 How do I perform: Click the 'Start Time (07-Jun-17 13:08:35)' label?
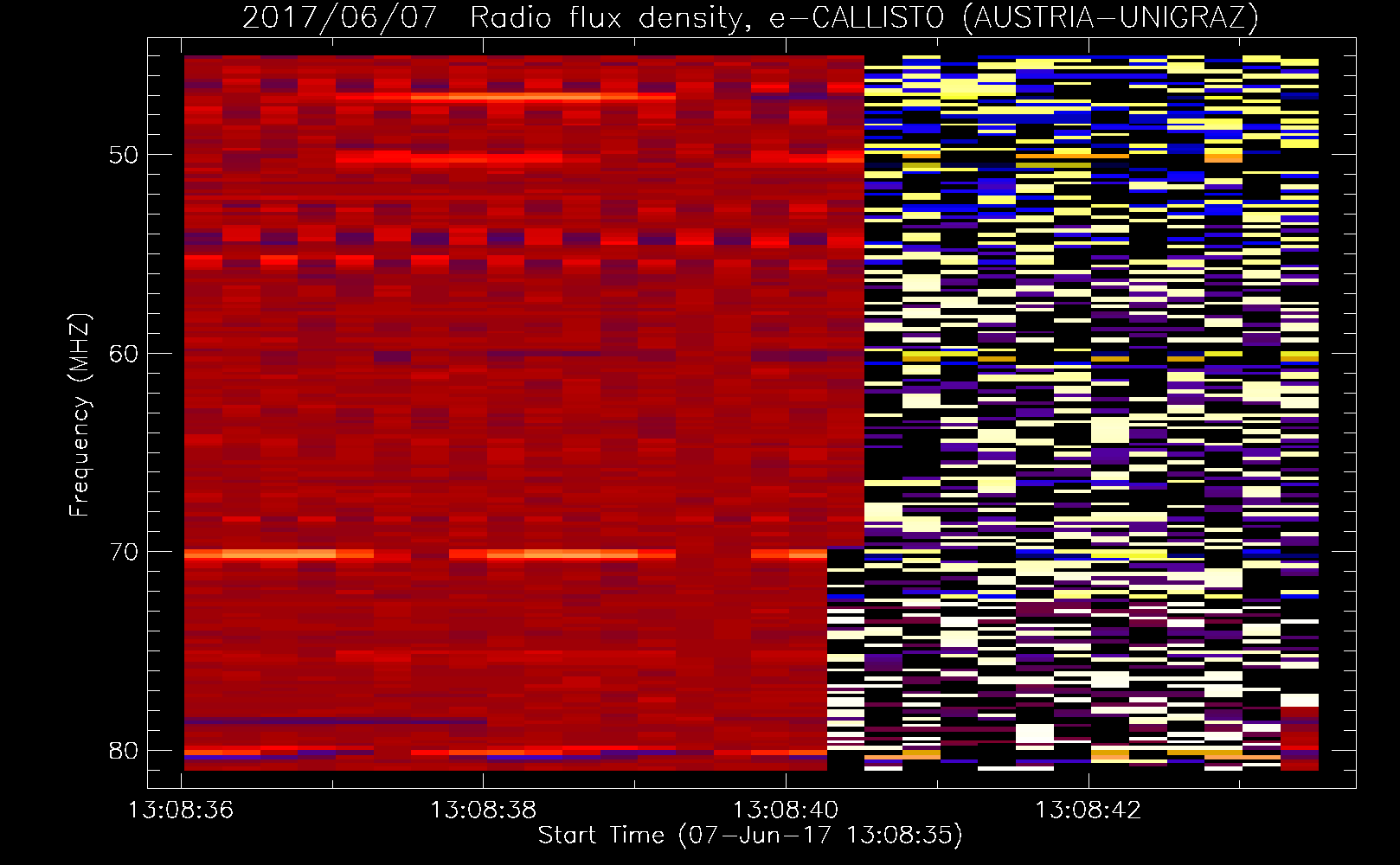pyautogui.click(x=750, y=836)
